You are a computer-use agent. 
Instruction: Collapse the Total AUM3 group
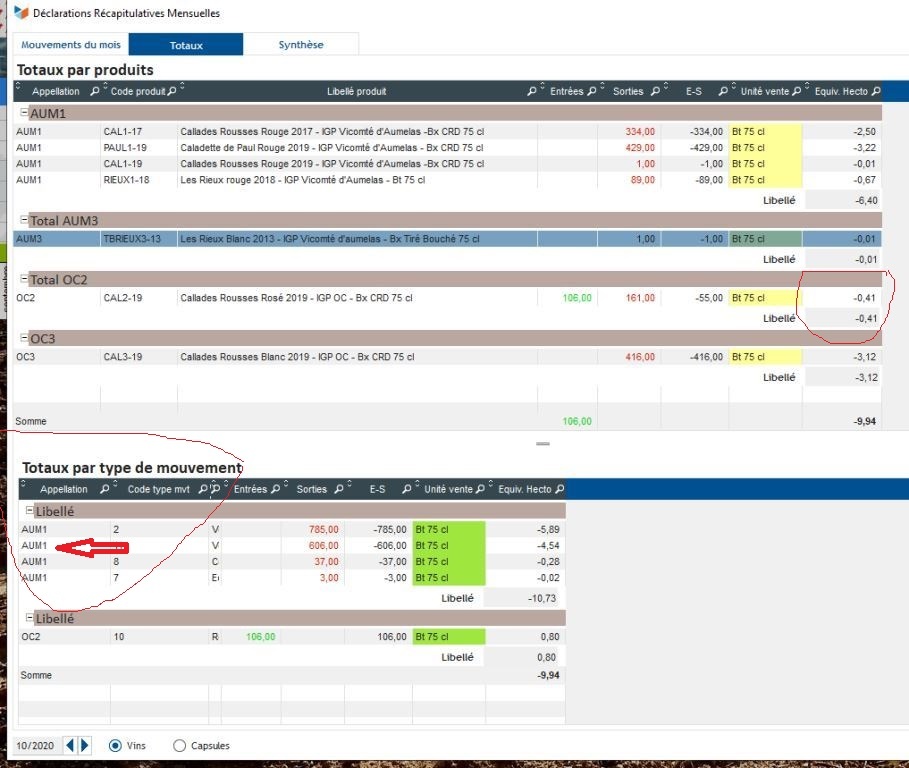coord(24,220)
